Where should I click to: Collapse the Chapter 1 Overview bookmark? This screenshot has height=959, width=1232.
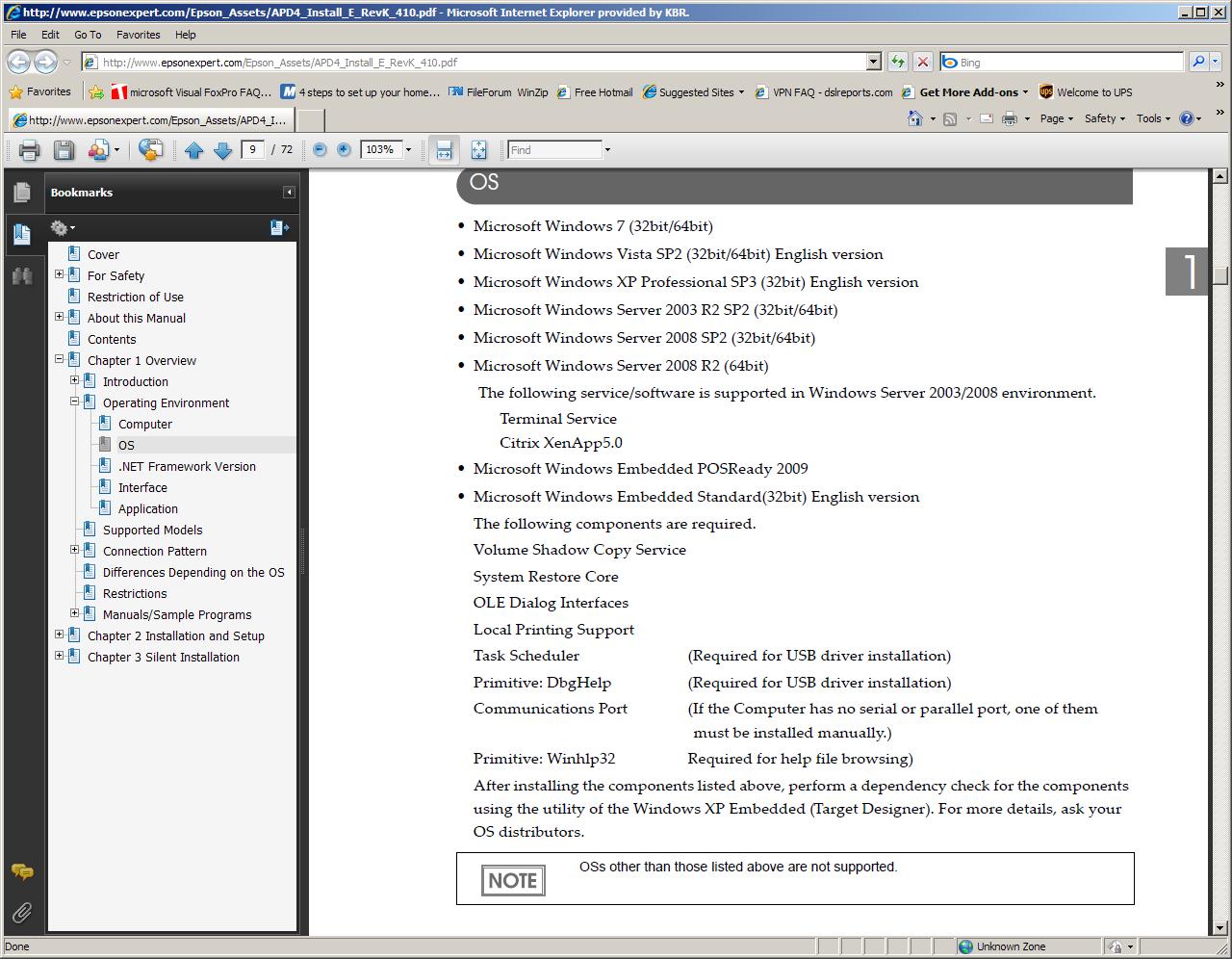(x=59, y=359)
